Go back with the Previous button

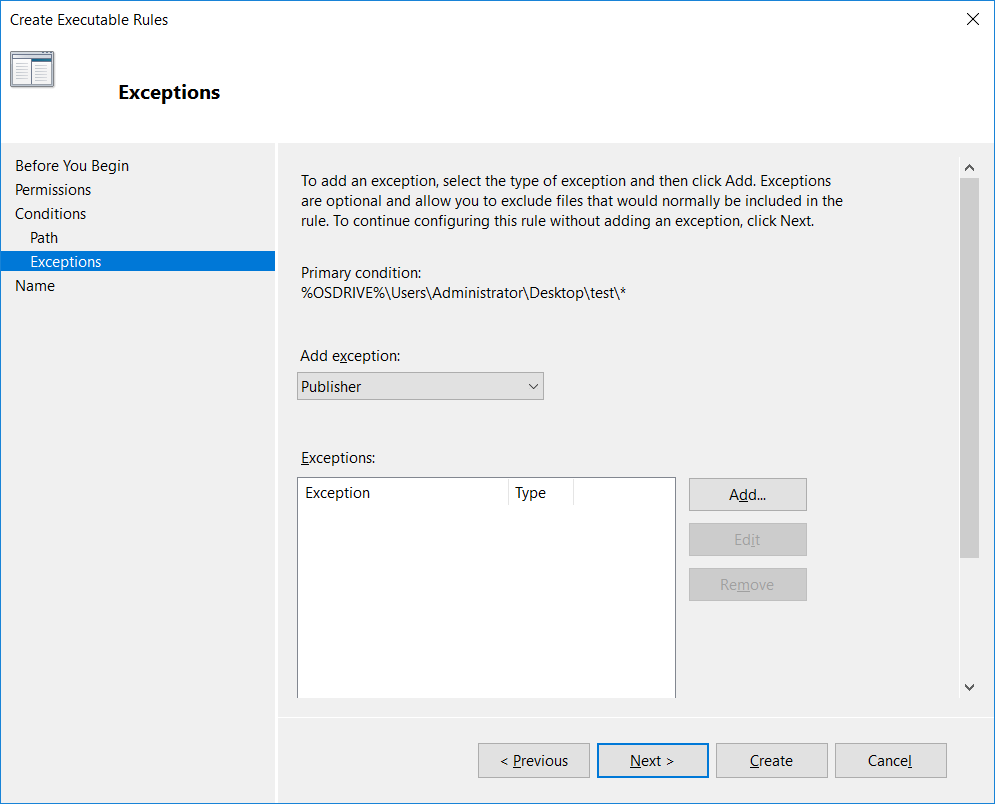pos(534,760)
